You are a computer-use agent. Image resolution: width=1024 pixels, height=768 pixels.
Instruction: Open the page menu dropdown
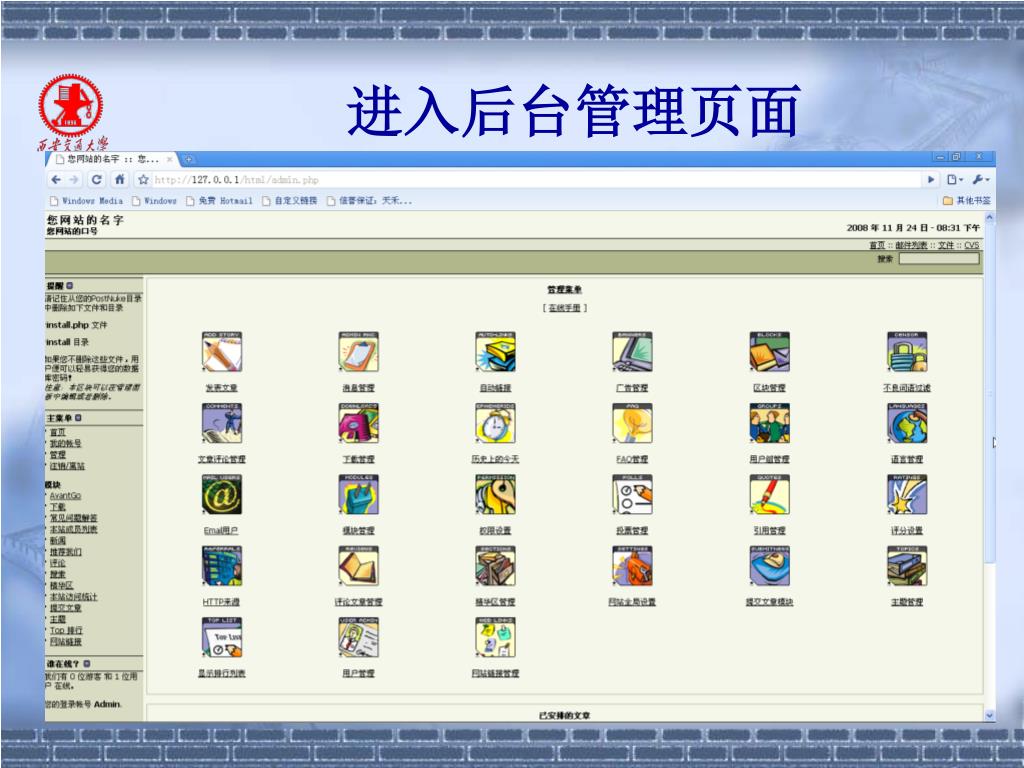[955, 180]
